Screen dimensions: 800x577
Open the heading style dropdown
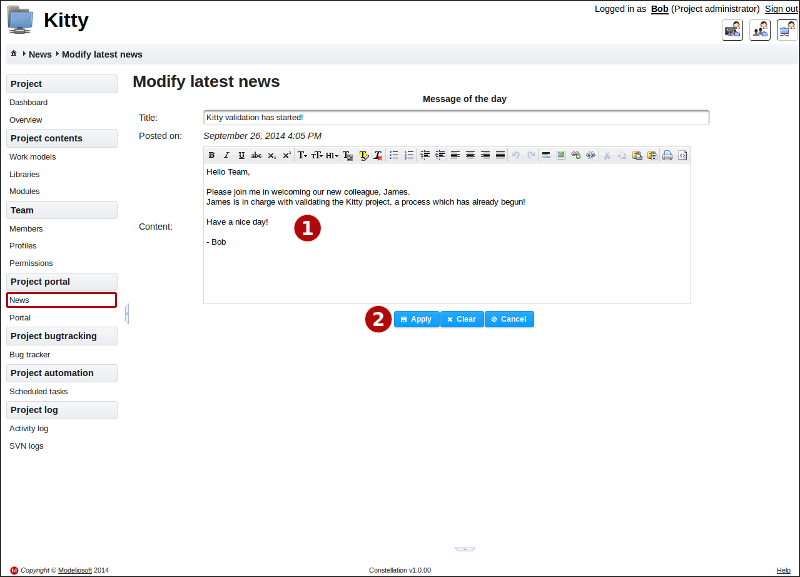[x=332, y=155]
